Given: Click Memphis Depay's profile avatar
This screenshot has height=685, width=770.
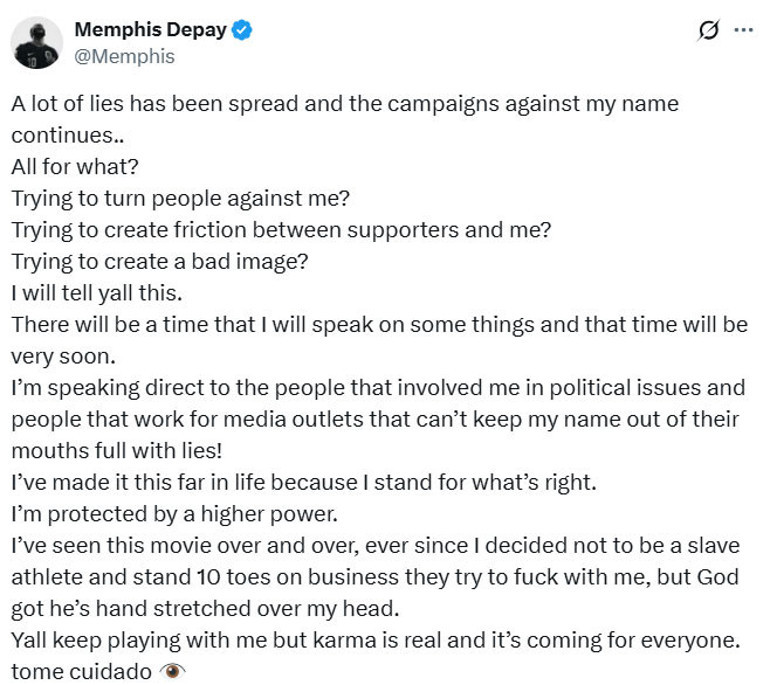Looking at the screenshot, I should pyautogui.click(x=37, y=43).
